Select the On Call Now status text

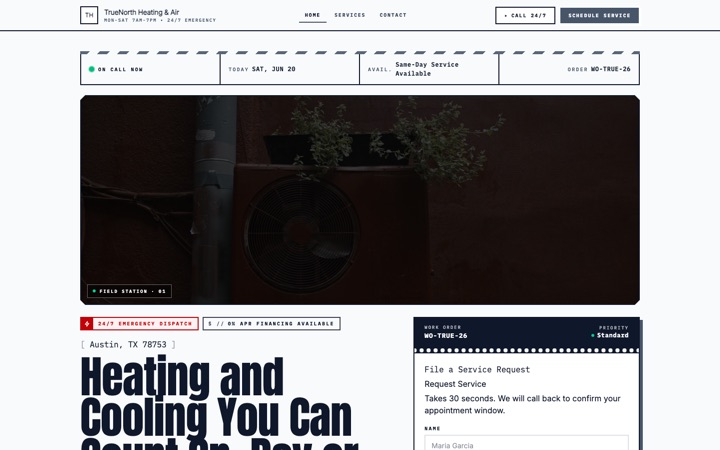click(120, 69)
